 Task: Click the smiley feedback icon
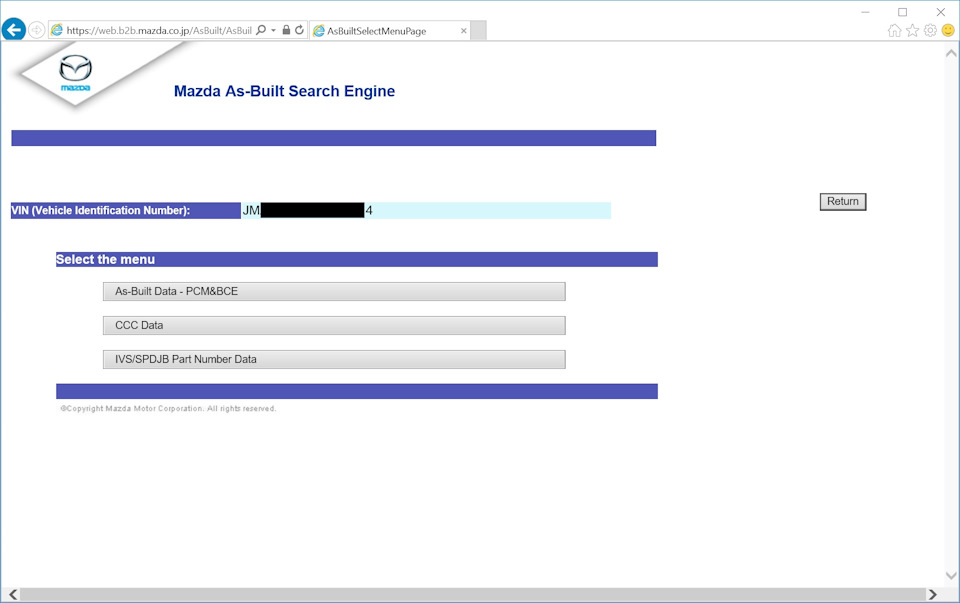(x=948, y=31)
